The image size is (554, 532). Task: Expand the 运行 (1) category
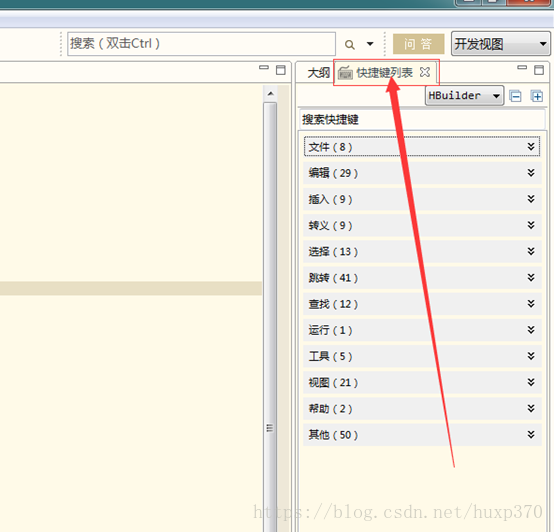point(422,330)
